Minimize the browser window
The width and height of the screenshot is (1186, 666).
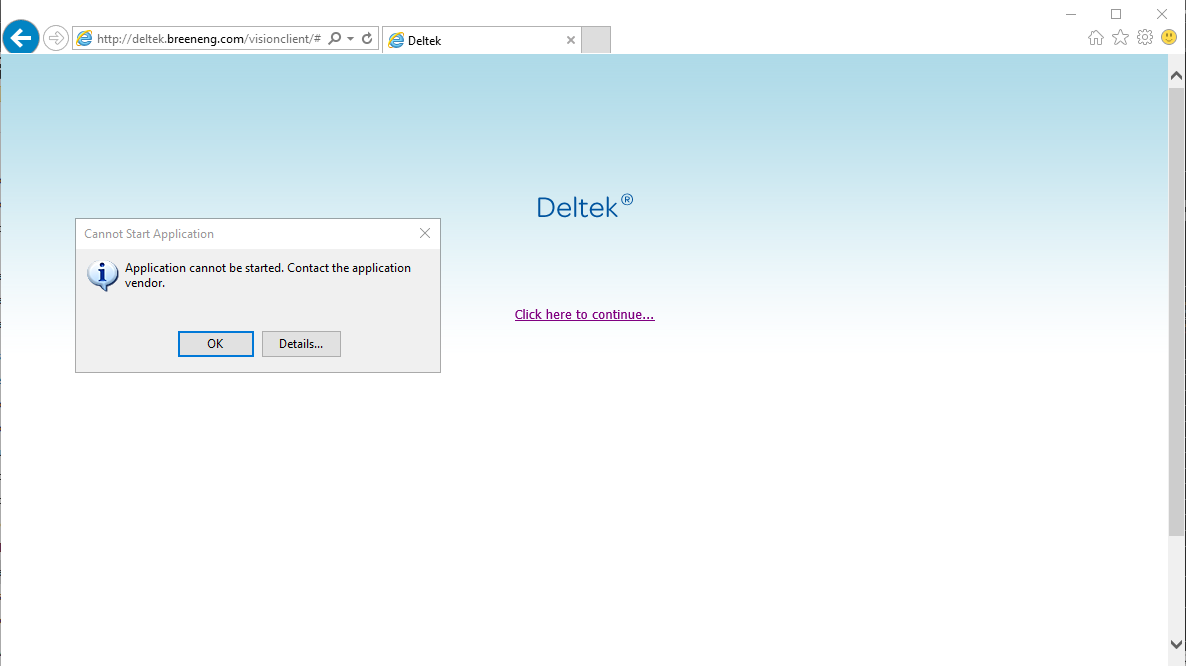[x=1071, y=14]
